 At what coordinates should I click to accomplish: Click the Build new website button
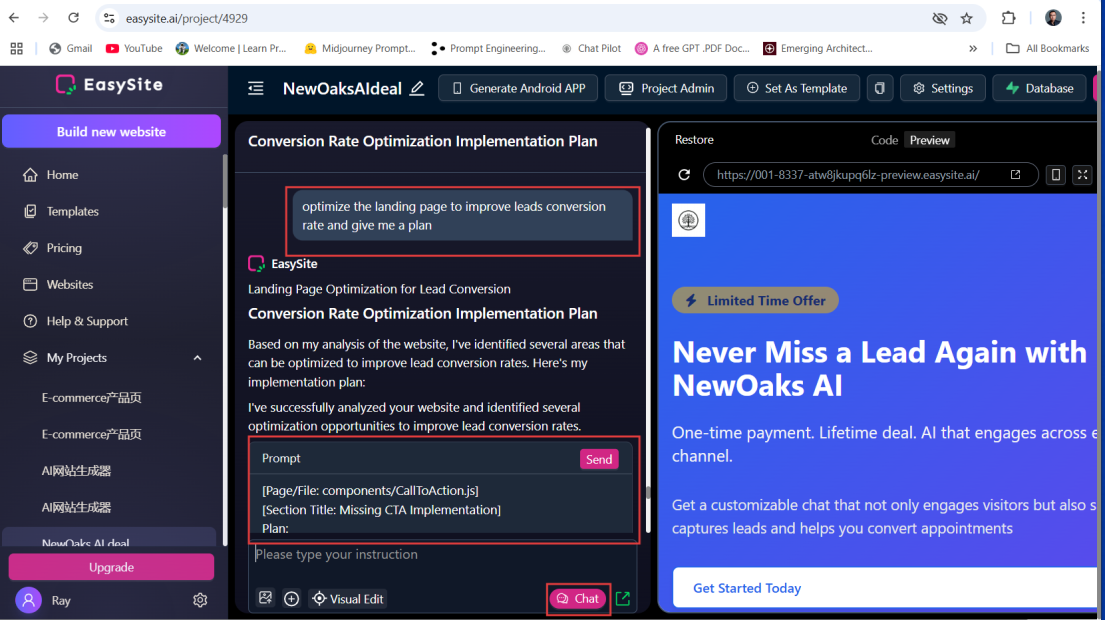point(111,131)
